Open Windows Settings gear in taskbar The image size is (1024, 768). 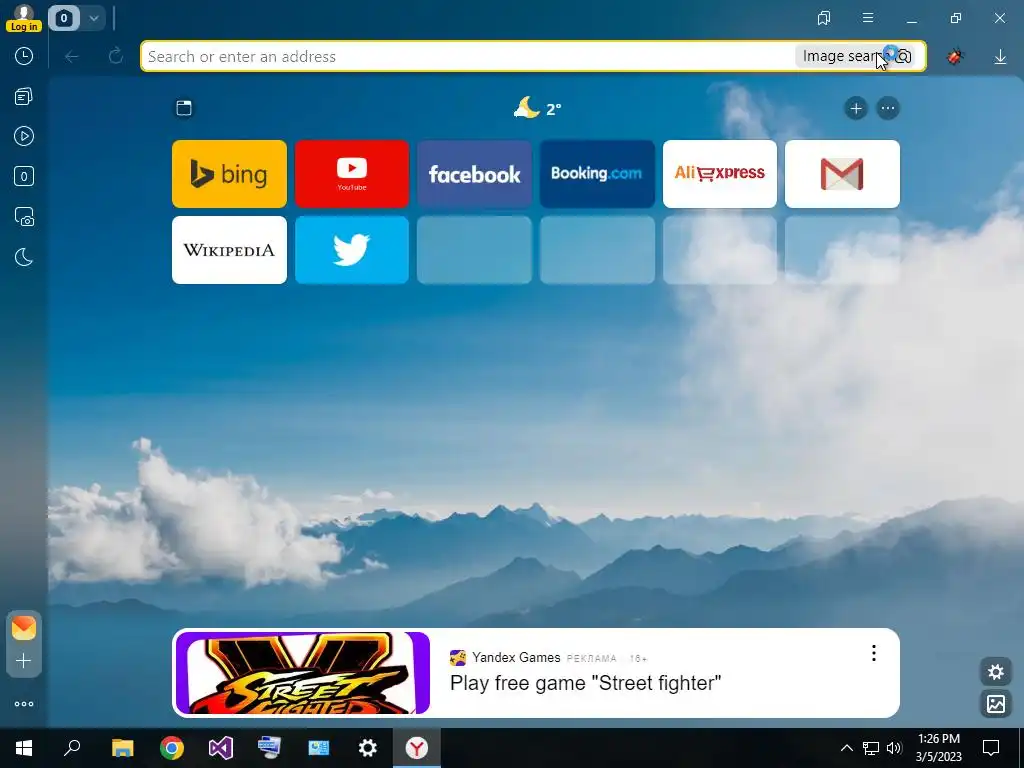[368, 748]
